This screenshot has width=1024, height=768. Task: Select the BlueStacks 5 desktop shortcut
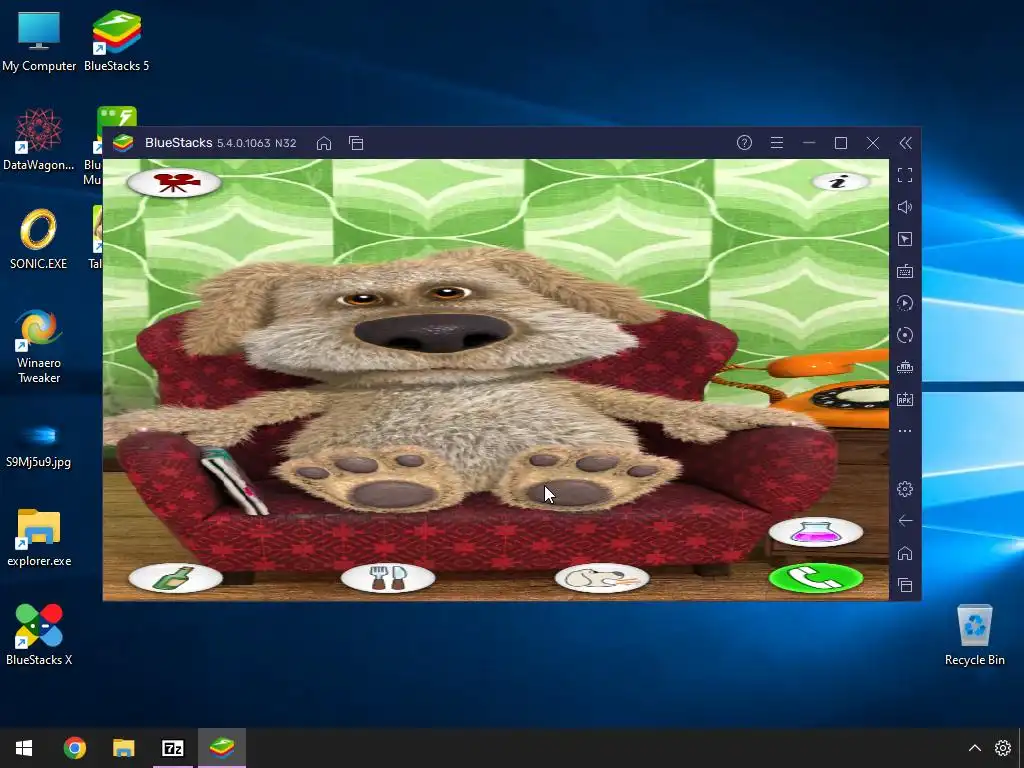pos(116,41)
